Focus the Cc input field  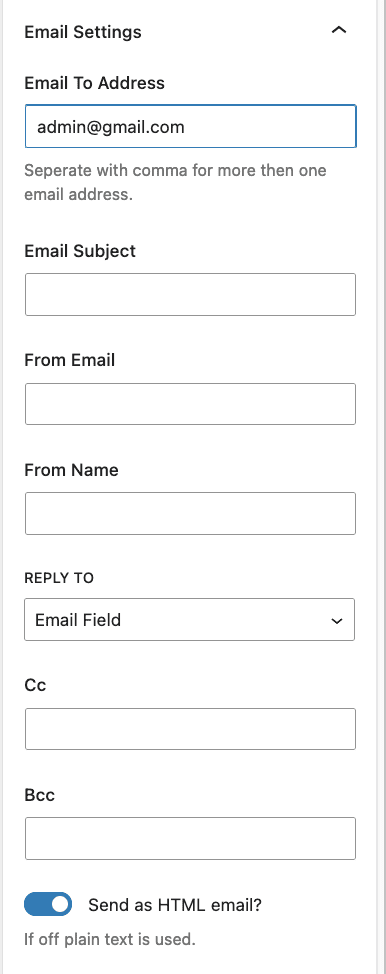190,729
